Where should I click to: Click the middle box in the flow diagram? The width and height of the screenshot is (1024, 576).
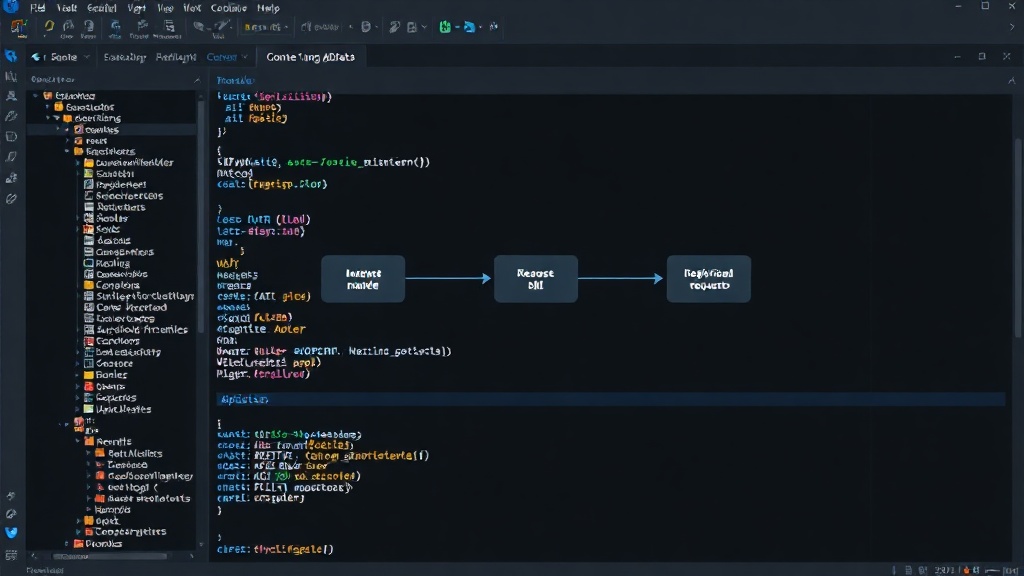(x=536, y=279)
